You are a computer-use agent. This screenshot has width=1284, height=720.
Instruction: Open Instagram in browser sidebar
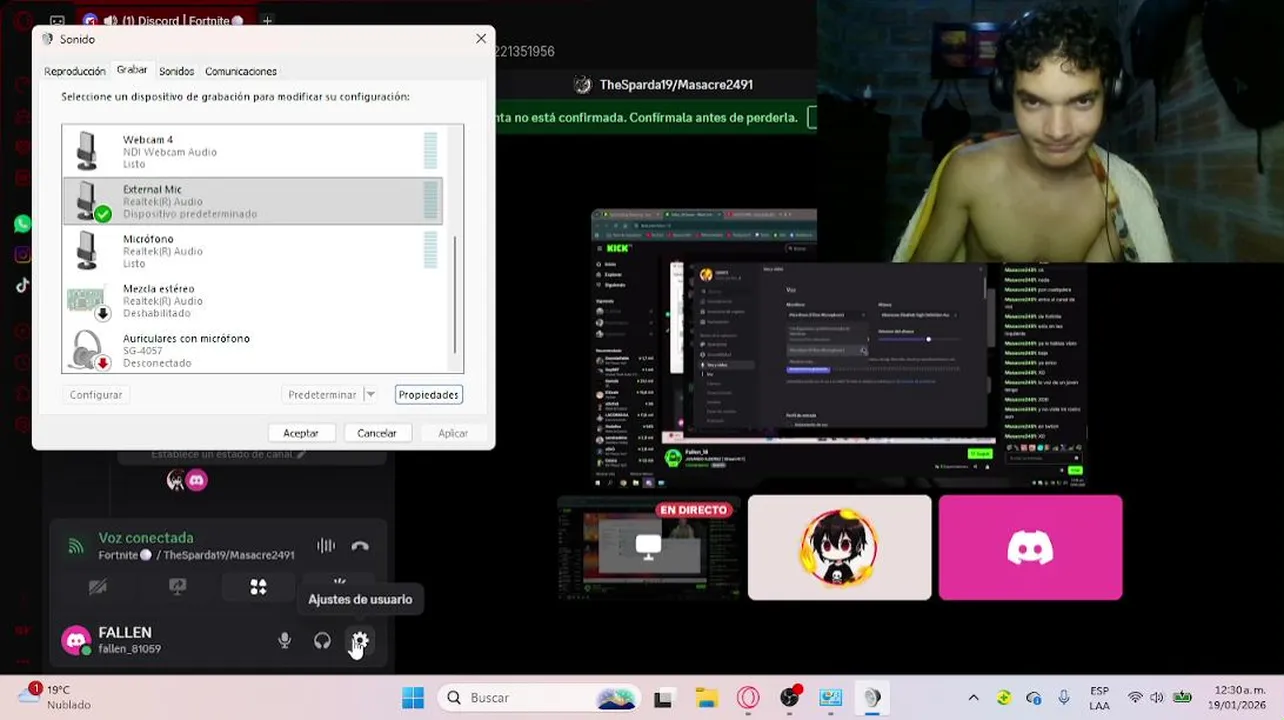[x=22, y=255]
